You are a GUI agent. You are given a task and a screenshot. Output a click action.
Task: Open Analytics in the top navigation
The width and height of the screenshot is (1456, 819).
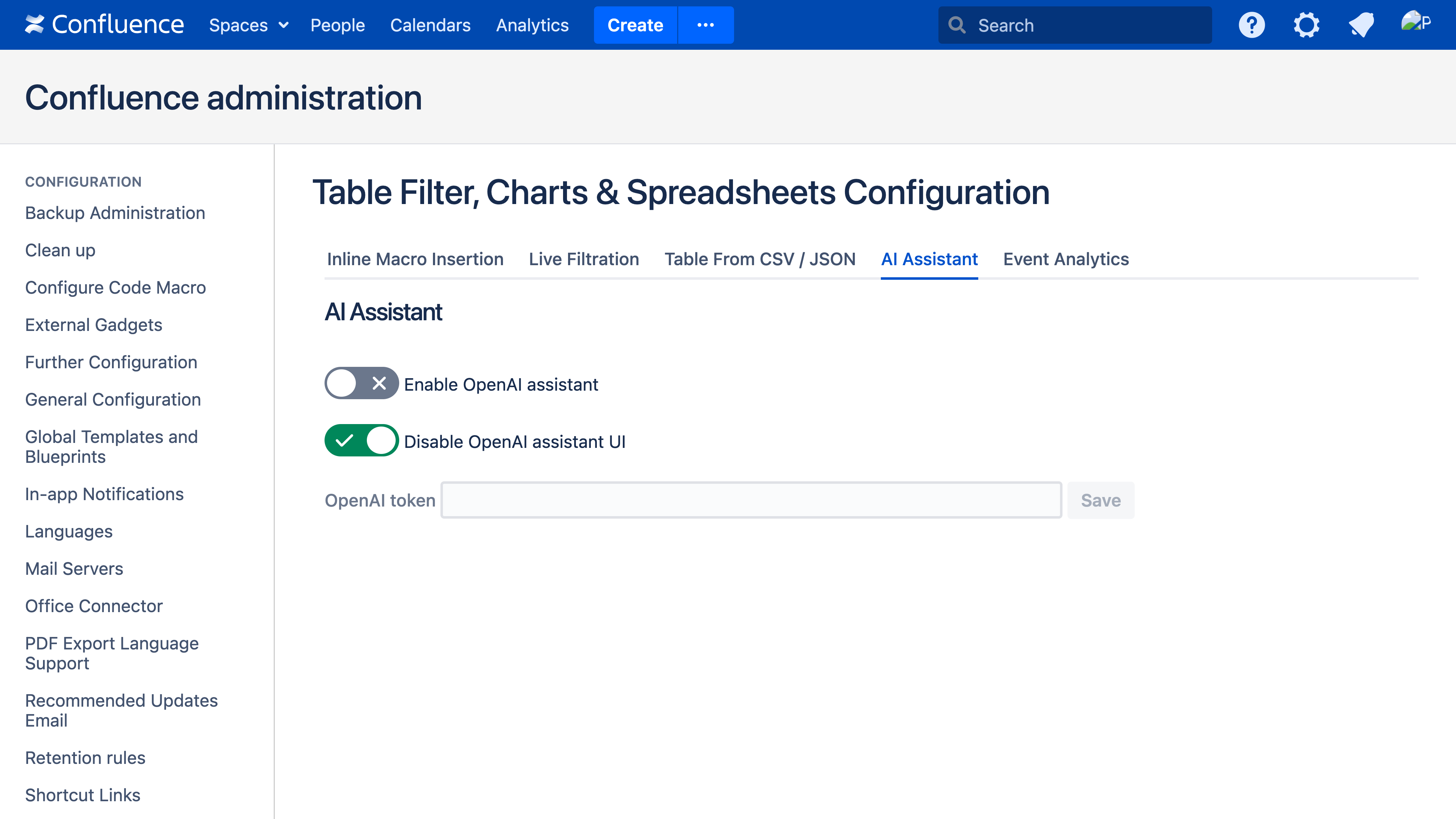532,25
